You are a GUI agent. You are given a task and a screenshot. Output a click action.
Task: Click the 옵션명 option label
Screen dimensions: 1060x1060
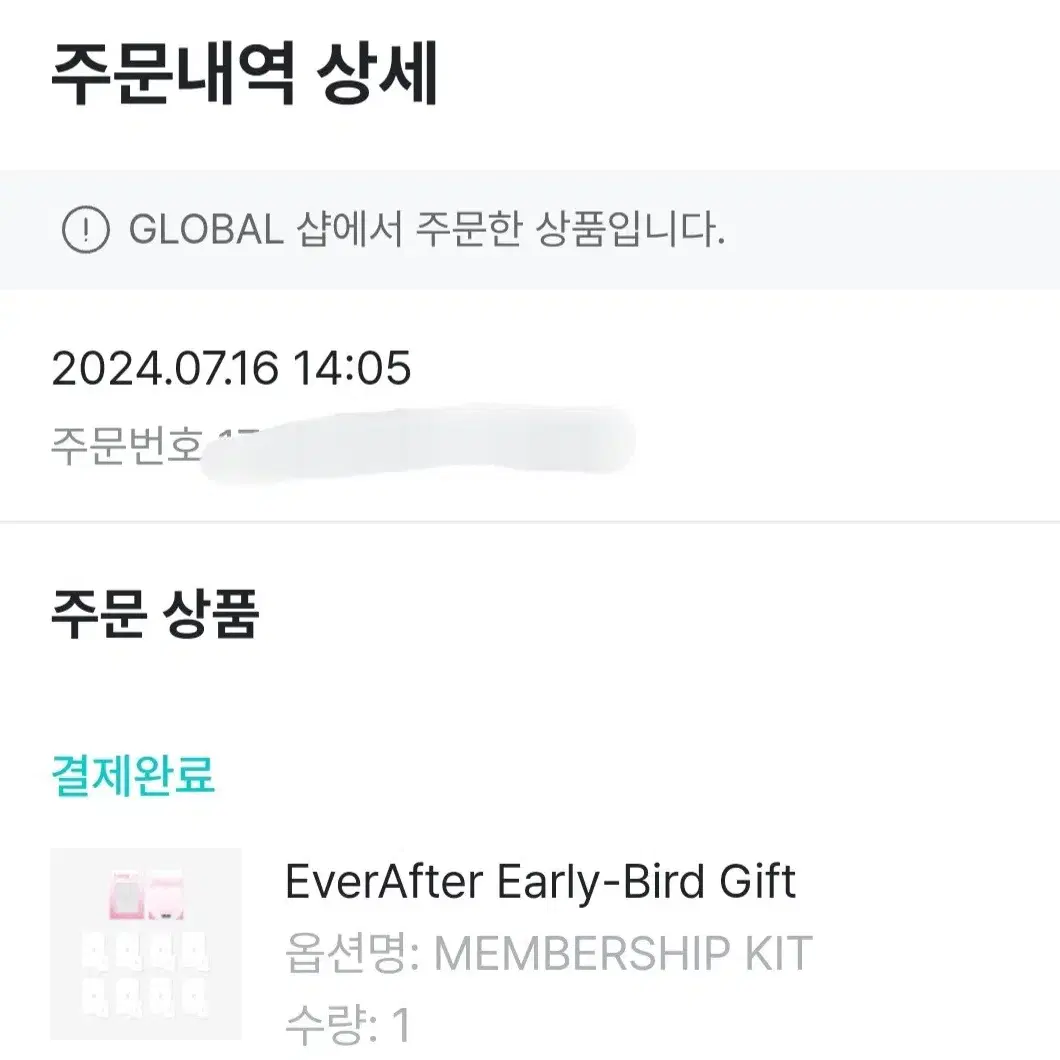pyautogui.click(x=352, y=953)
